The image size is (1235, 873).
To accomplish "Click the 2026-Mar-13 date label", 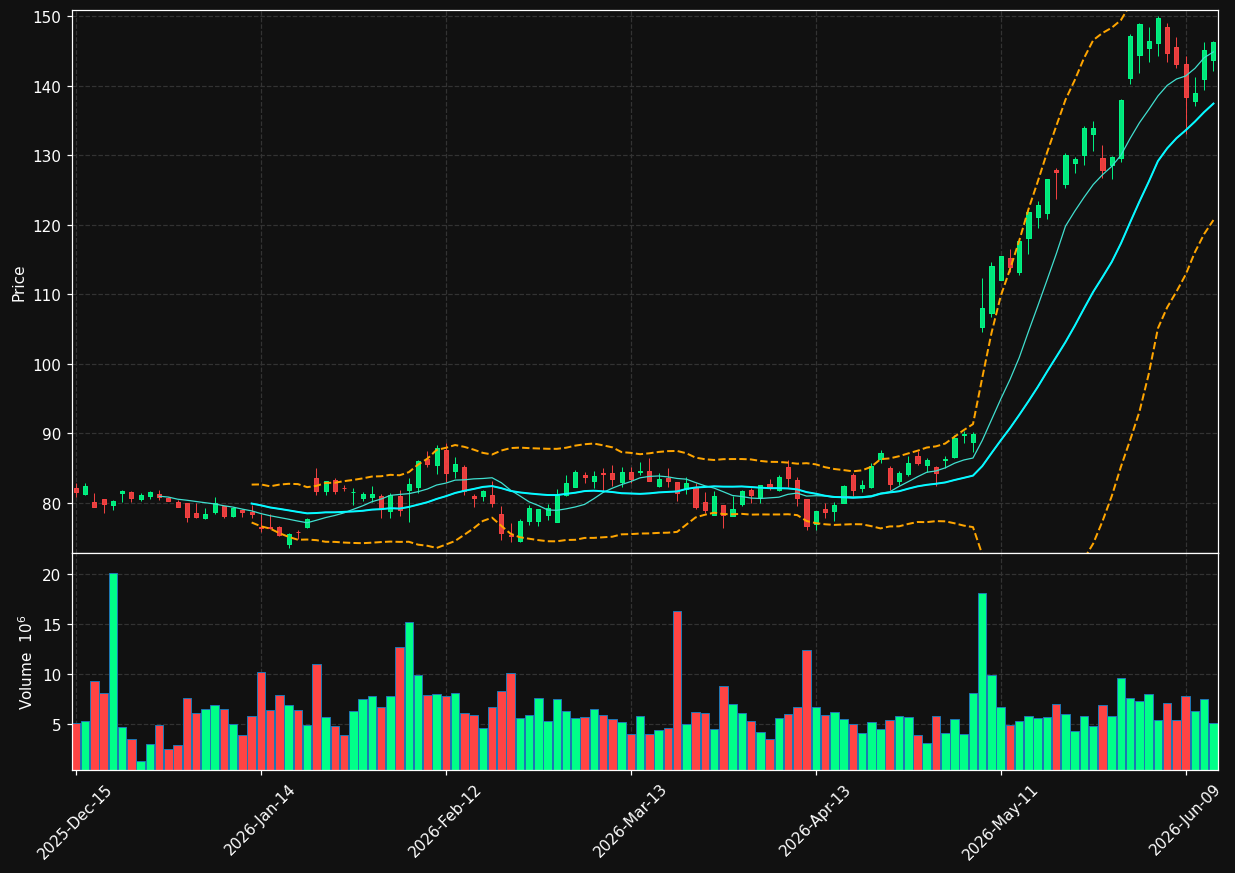I will (x=630, y=822).
